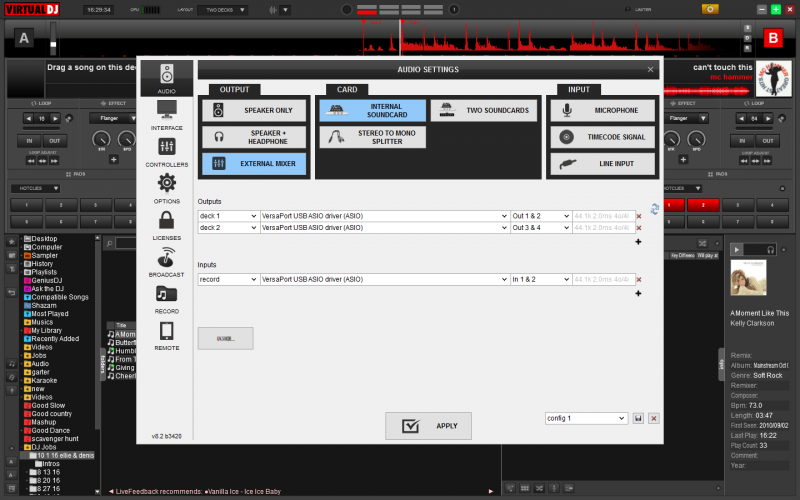
Task: Select the Most Played list
Action: click(x=49, y=314)
